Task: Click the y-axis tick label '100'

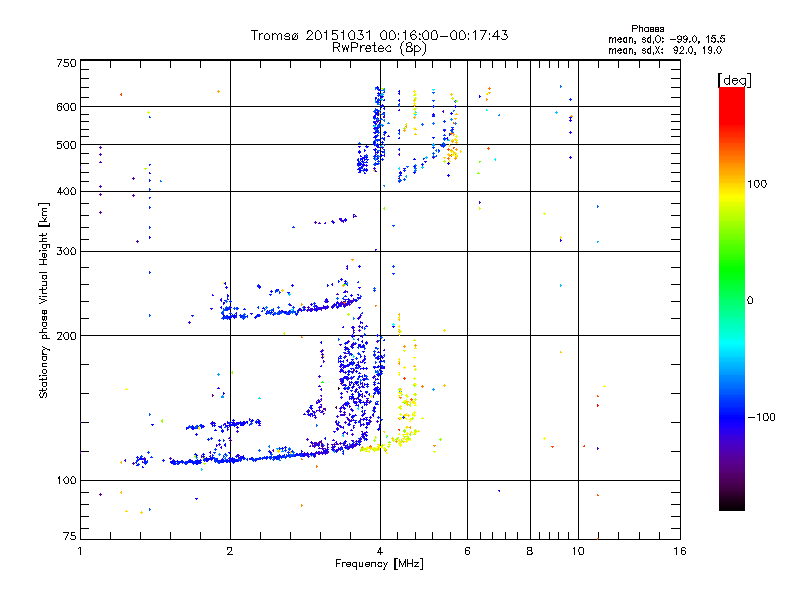Action: click(x=66, y=481)
